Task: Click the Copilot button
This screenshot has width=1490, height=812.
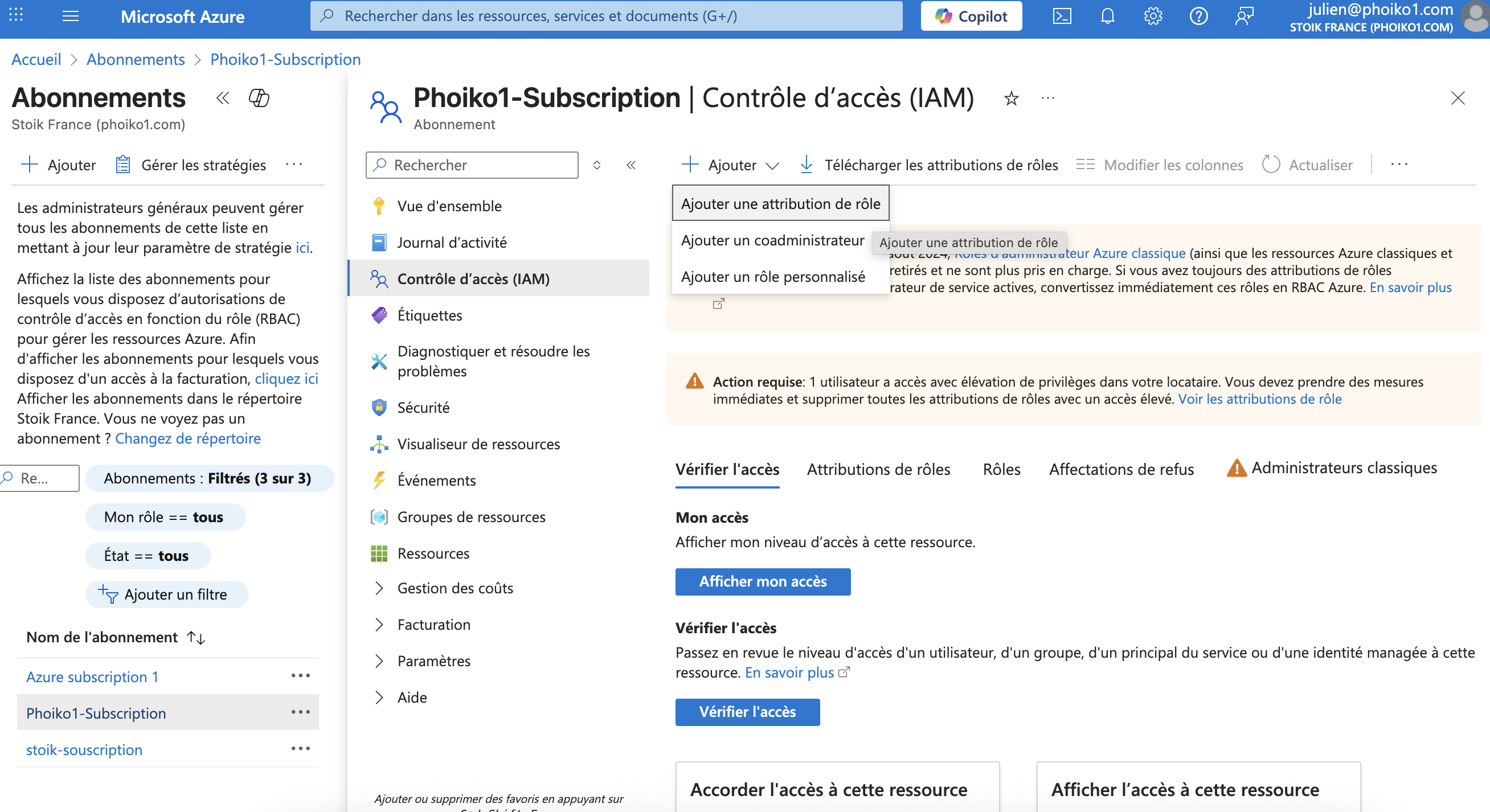Action: coord(971,16)
